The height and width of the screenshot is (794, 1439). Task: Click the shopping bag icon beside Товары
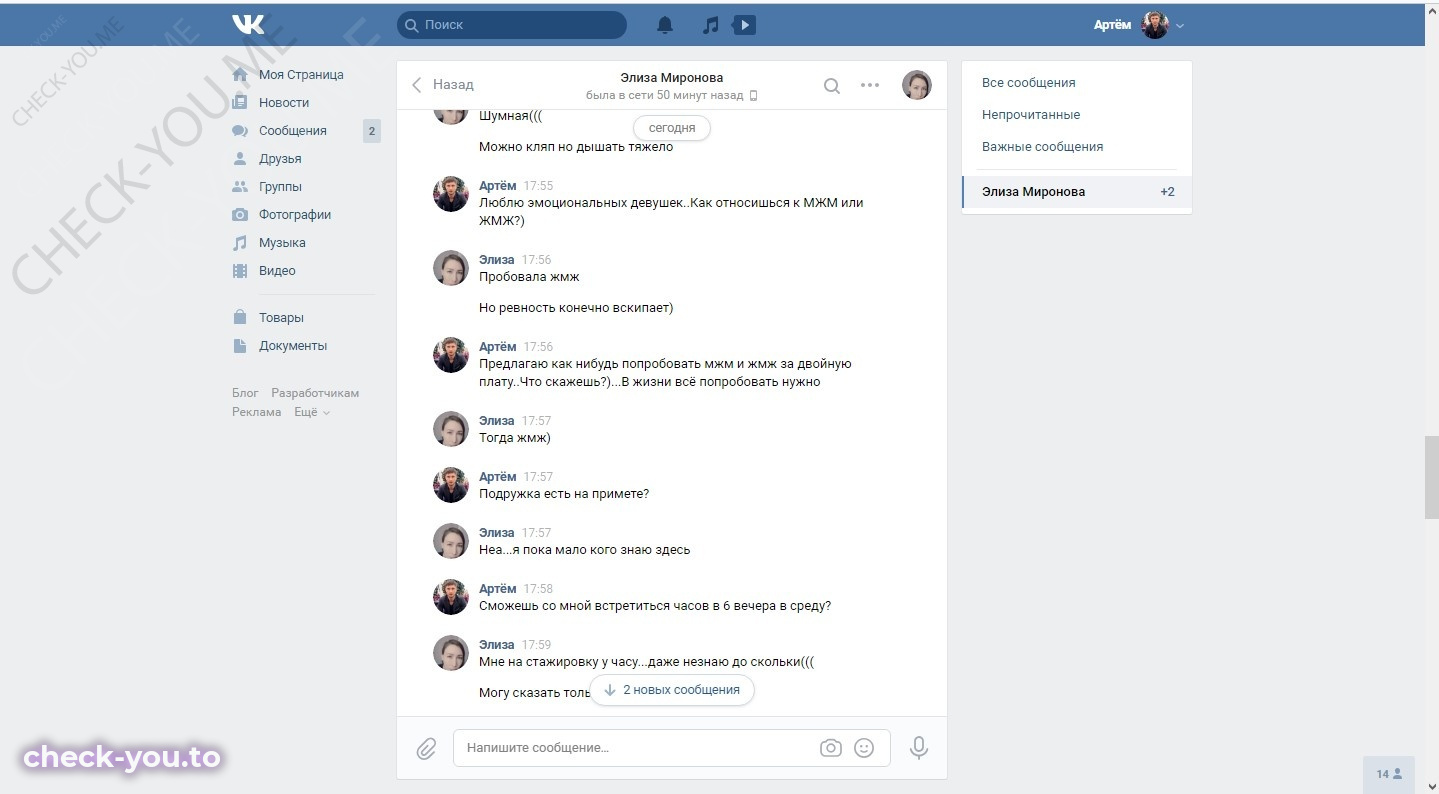(x=240, y=318)
